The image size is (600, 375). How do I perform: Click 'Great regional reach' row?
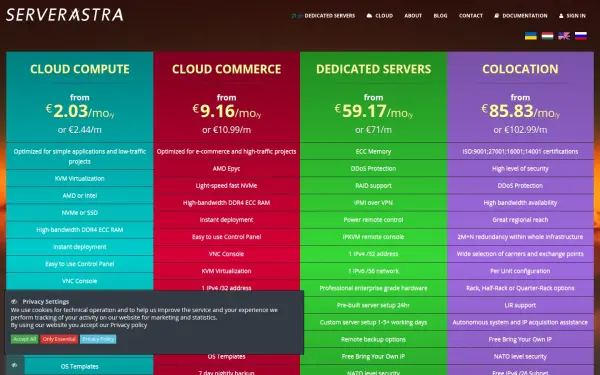click(520, 220)
